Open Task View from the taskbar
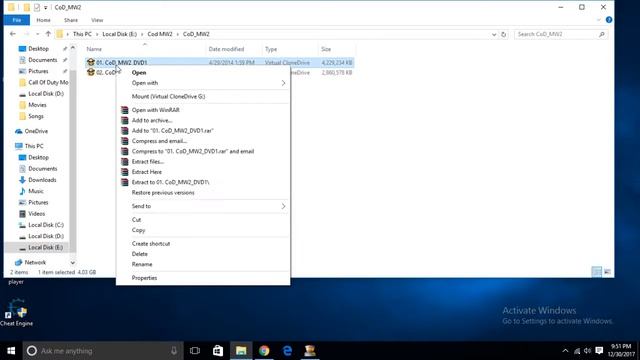640x360 pixels. point(195,351)
